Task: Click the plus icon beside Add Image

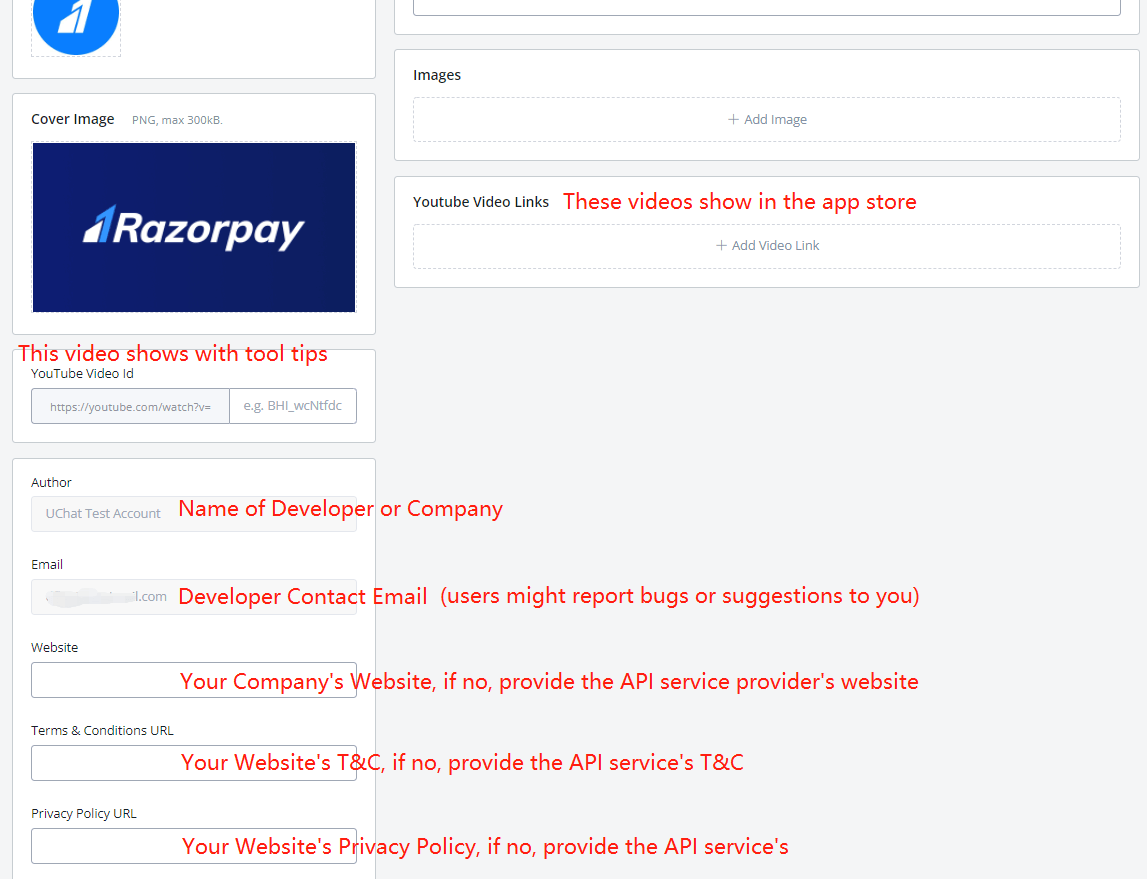Action: [734, 120]
